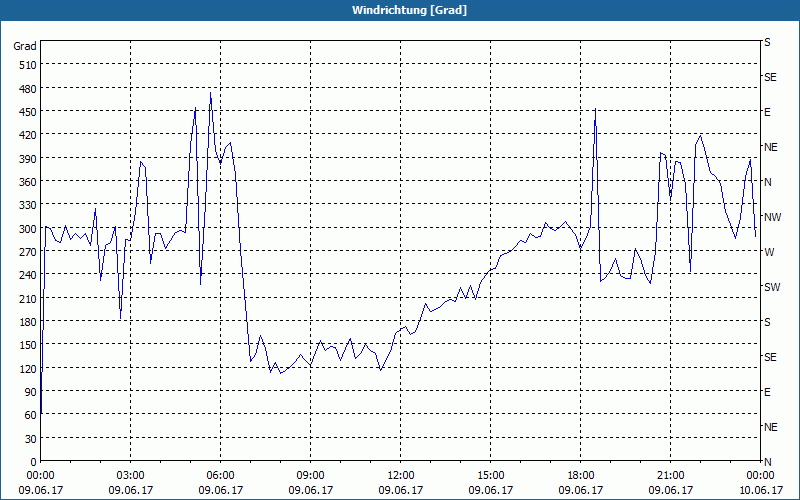This screenshot has height=500, width=800.
Task: Click the 360 y-axis tick label
Action: [28, 182]
